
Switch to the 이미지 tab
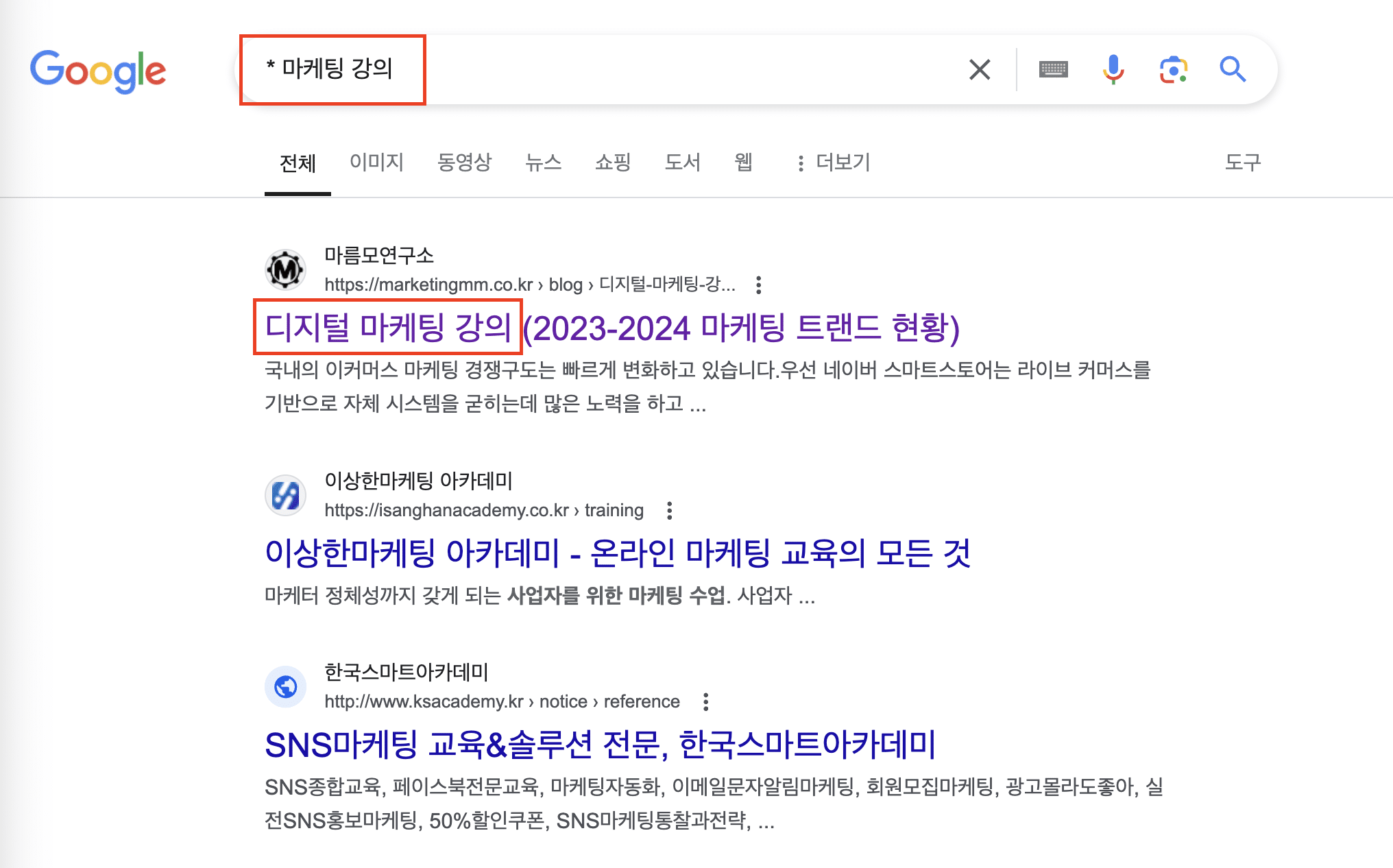[x=376, y=162]
